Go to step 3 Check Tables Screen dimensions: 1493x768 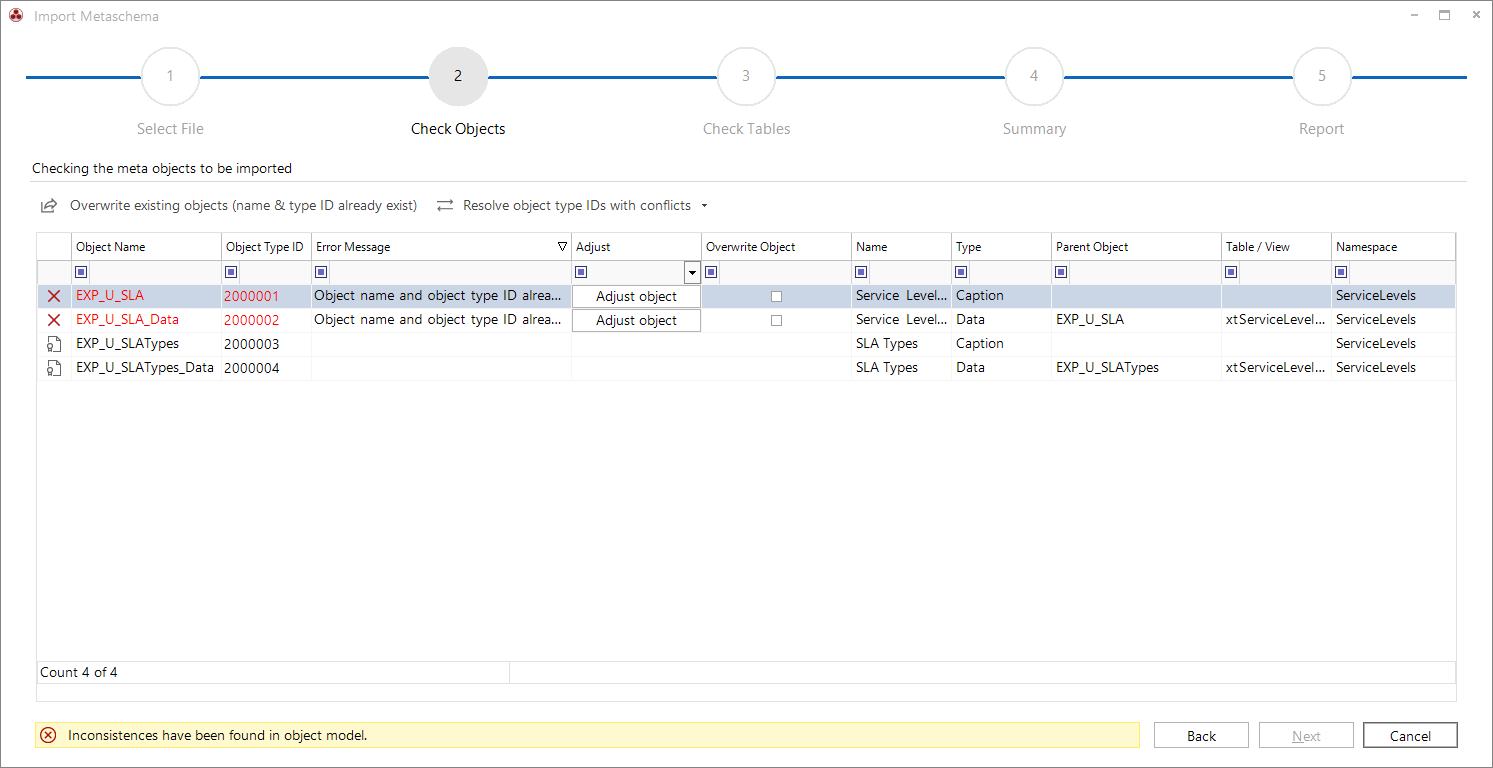[746, 76]
